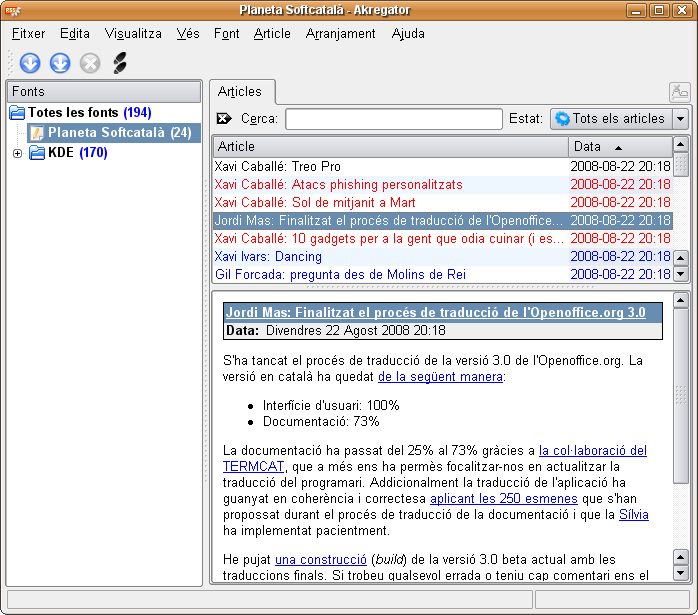Click the clear search icon beside Cerca
This screenshot has width=698, height=615.
pos(224,119)
